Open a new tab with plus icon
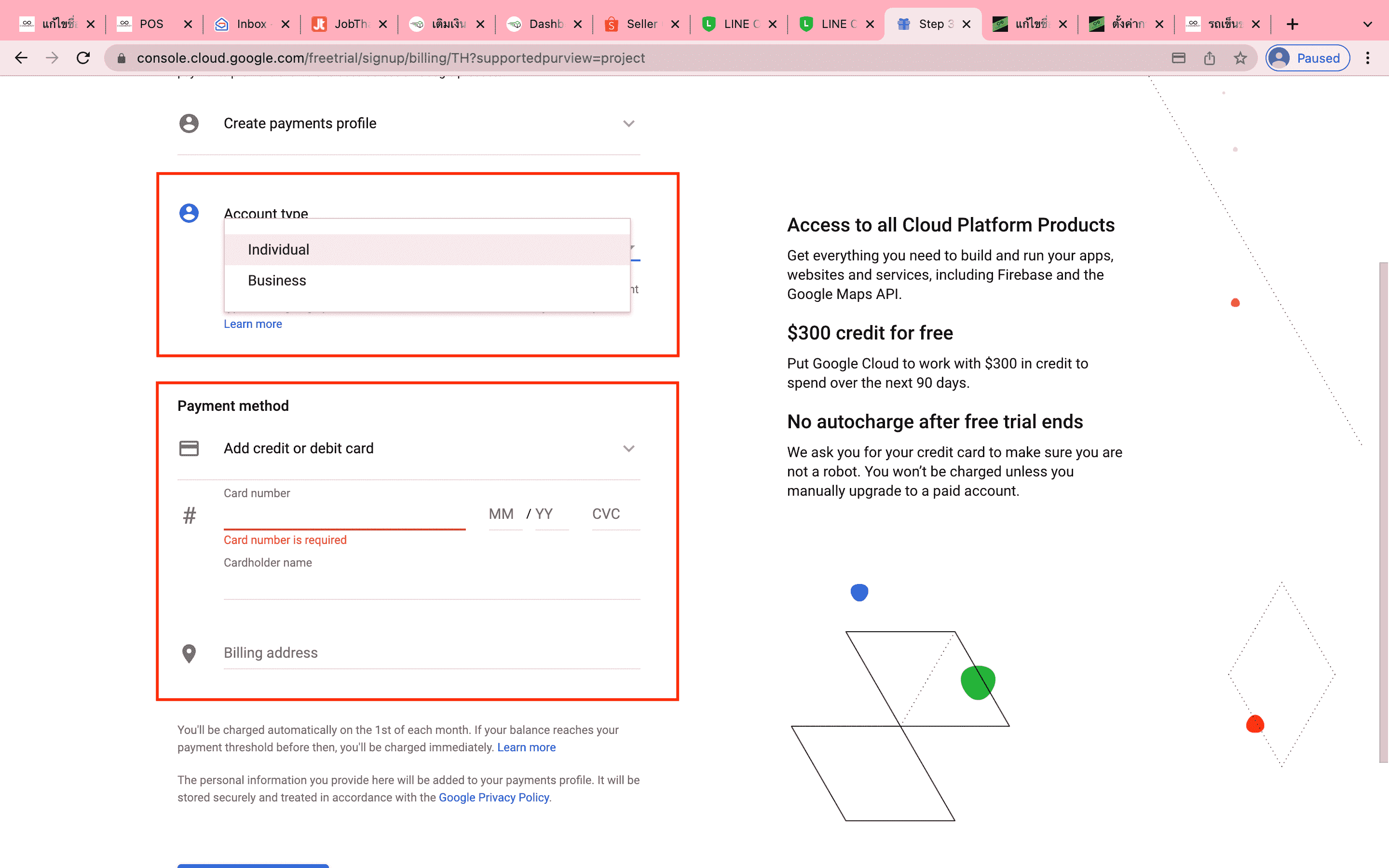The height and width of the screenshot is (868, 1389). [1292, 24]
